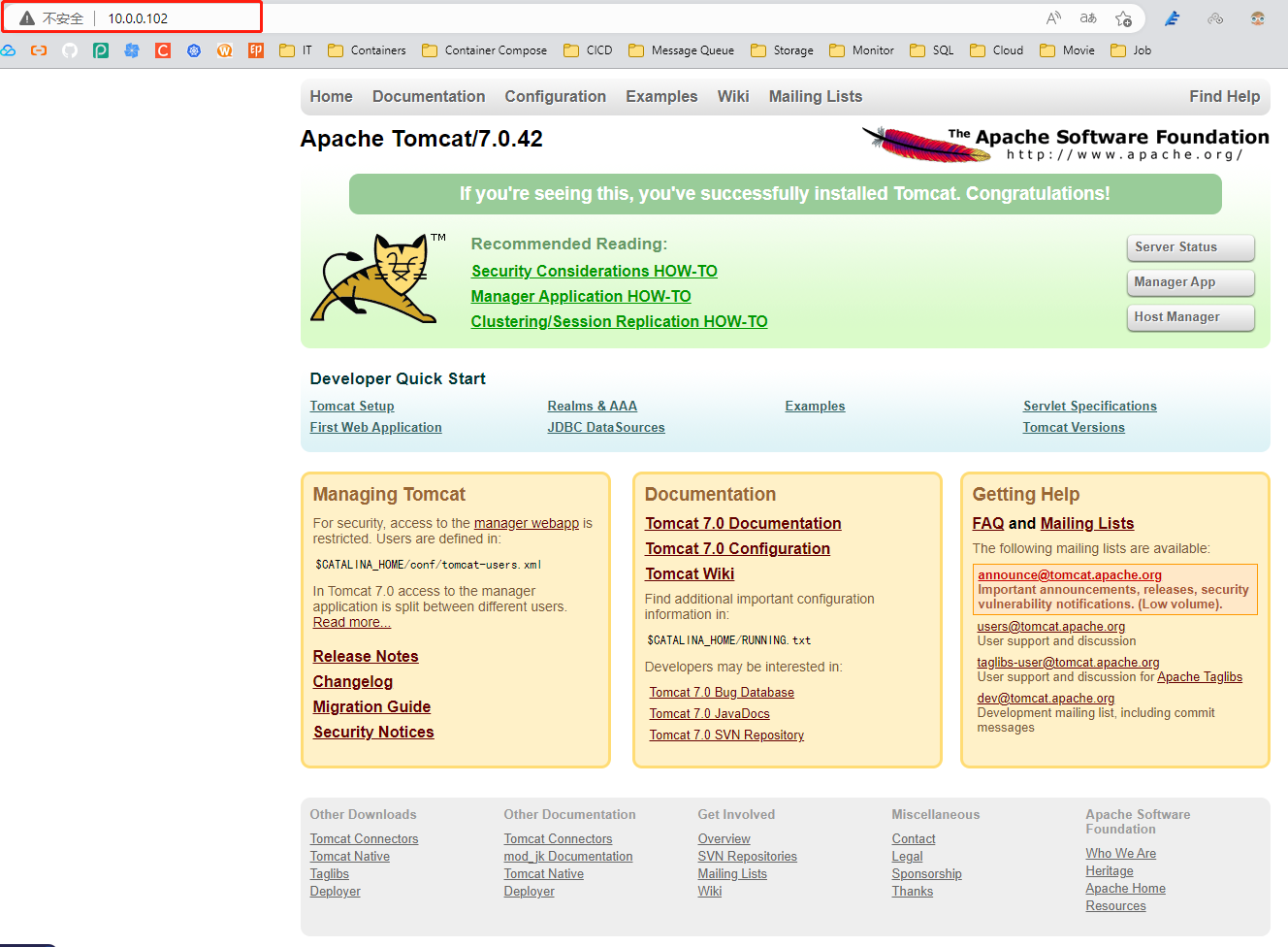Open the Tomcat 7.0 Documentation link
The width and height of the screenshot is (1288, 947).
coord(743,523)
